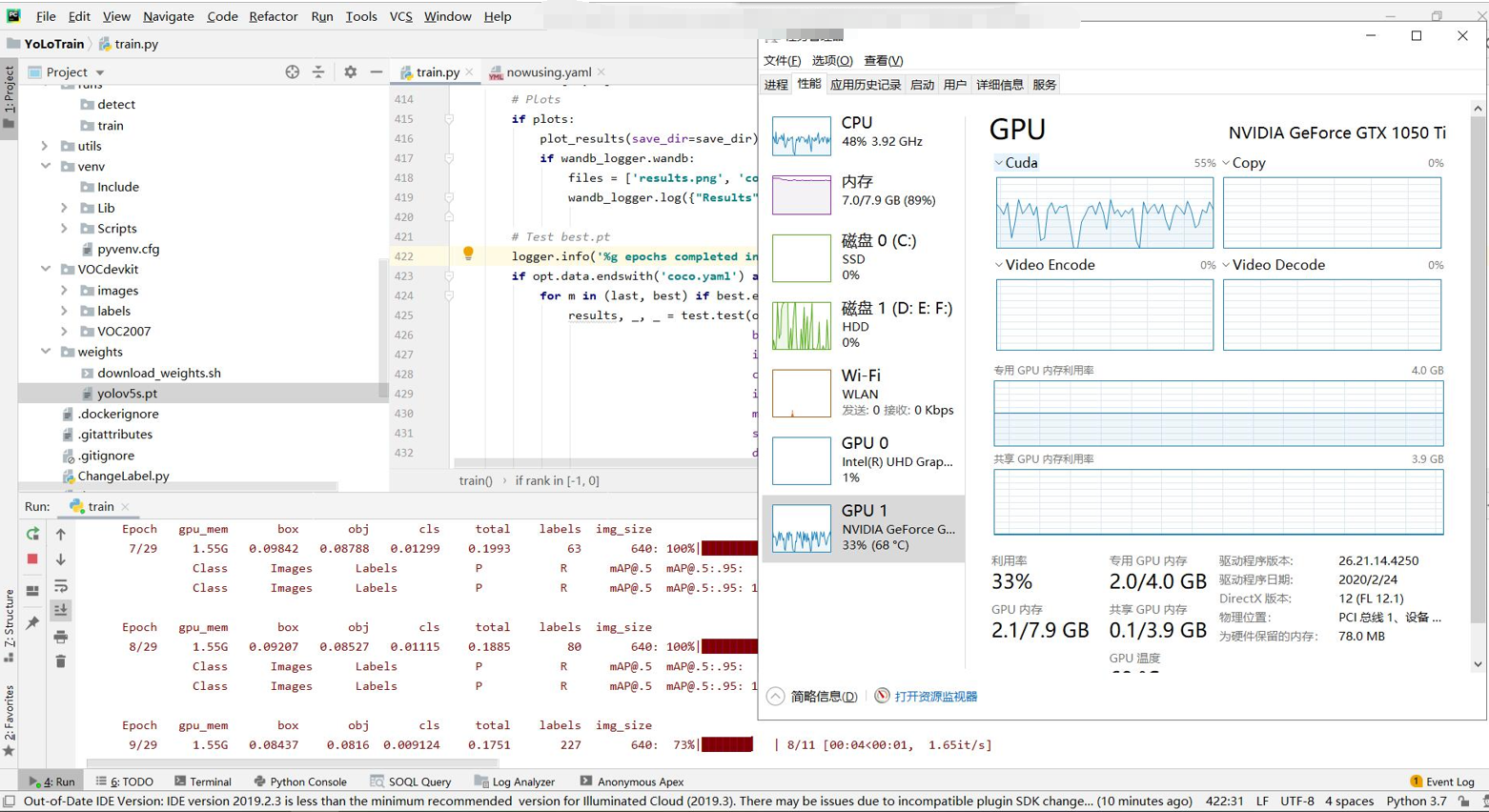This screenshot has width=1489, height=812.
Task: Expand the Scripts folder
Action: 65,228
